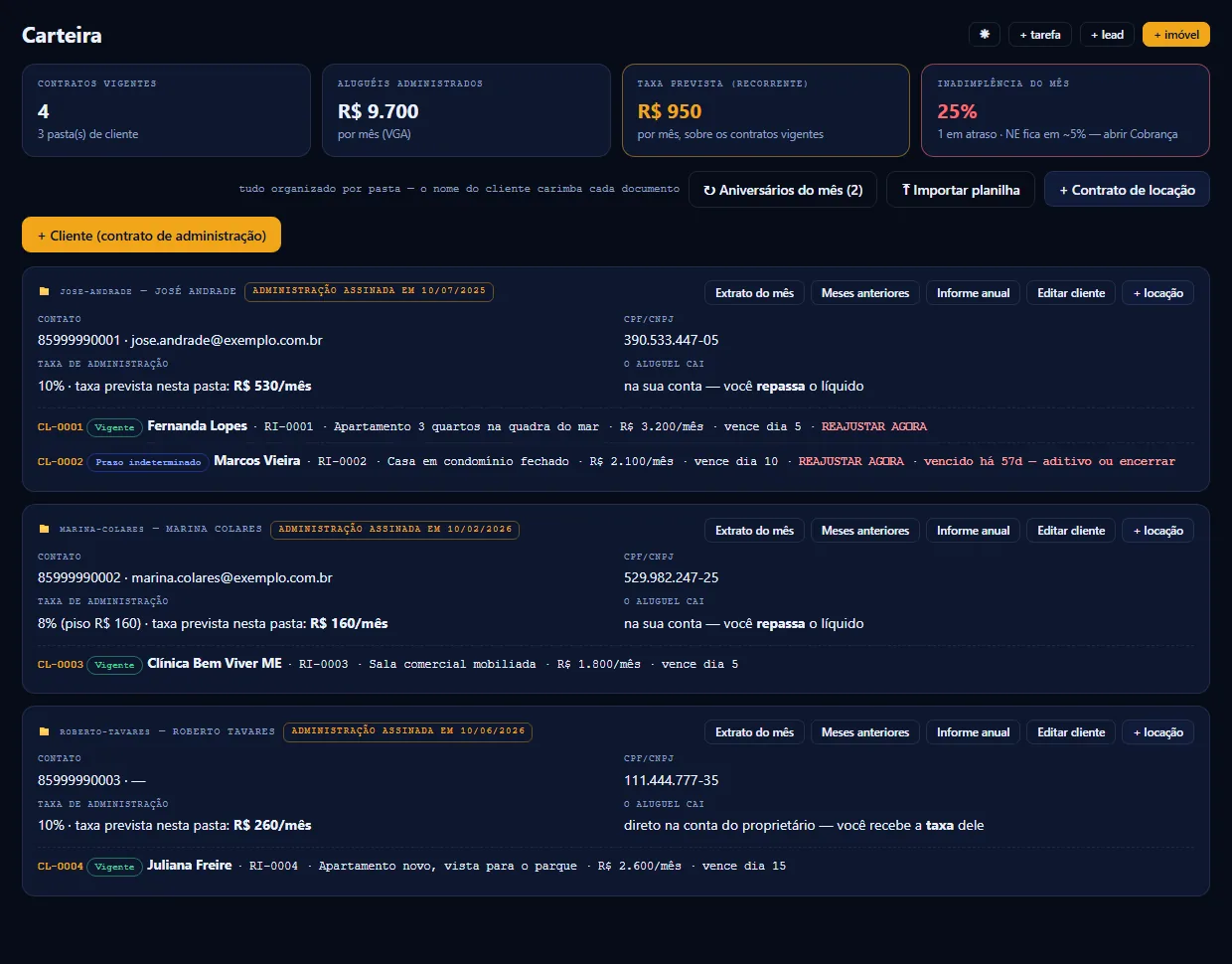Image resolution: width=1232 pixels, height=964 pixels.
Task: Start a new Contrato de locação
Action: click(1127, 190)
